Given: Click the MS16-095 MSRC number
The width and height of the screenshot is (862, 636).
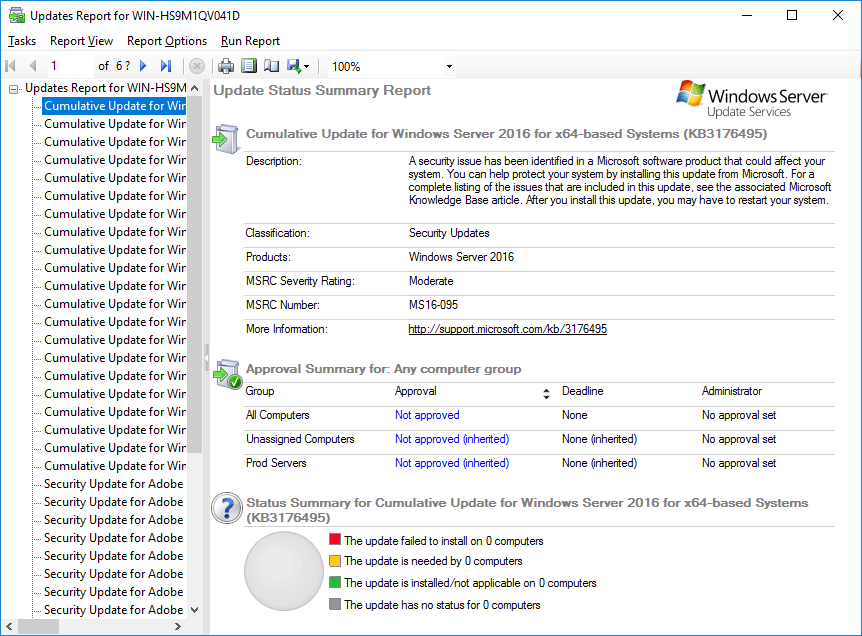Looking at the screenshot, I should point(433,305).
